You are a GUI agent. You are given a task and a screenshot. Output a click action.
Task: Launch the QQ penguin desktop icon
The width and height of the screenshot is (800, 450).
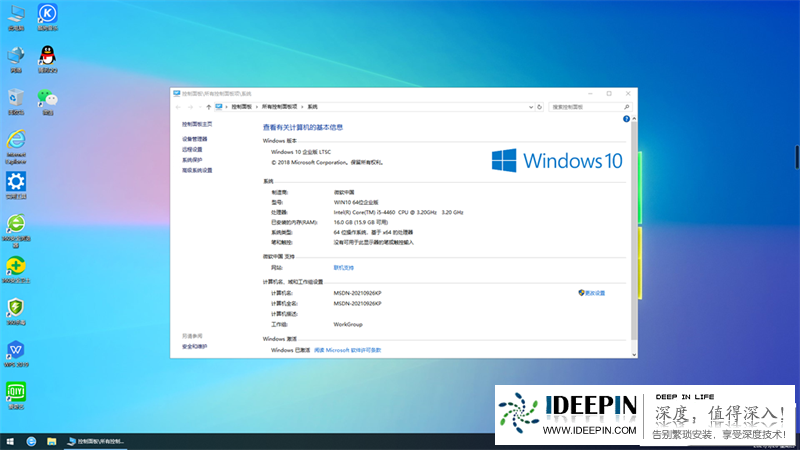pyautogui.click(x=47, y=59)
